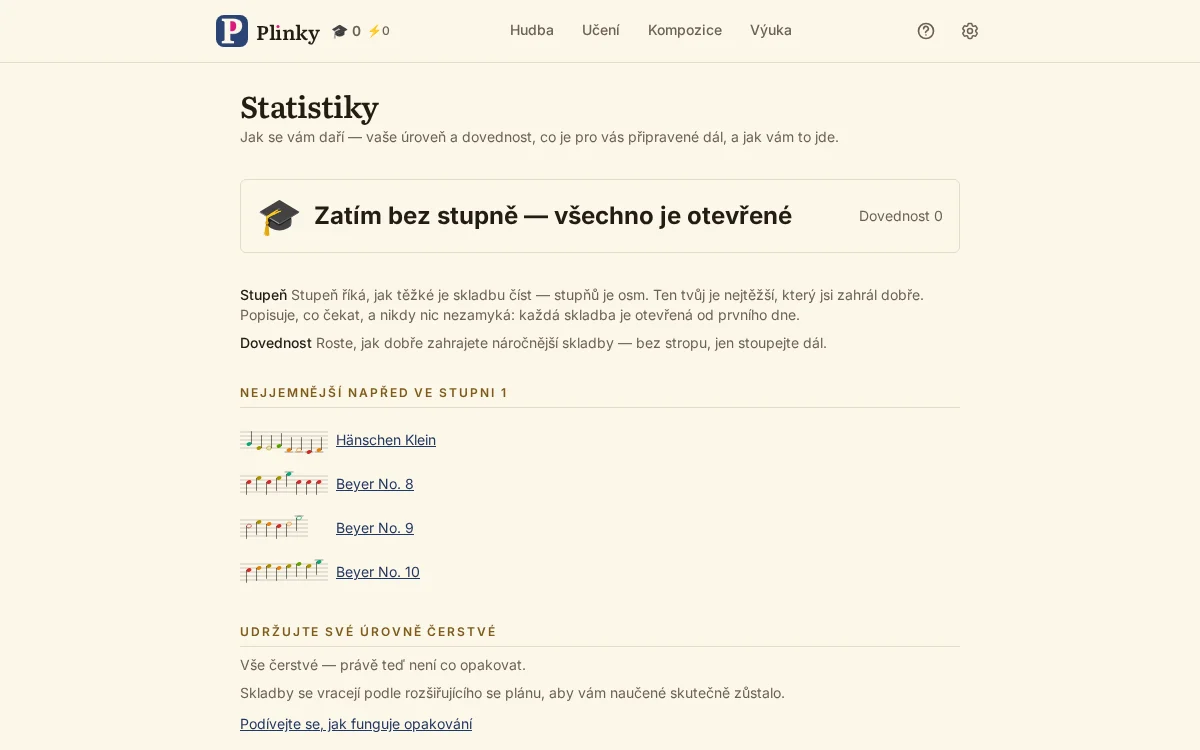The image size is (1200, 750).
Task: Open the Beyer No. 10 link
Action: (x=378, y=572)
